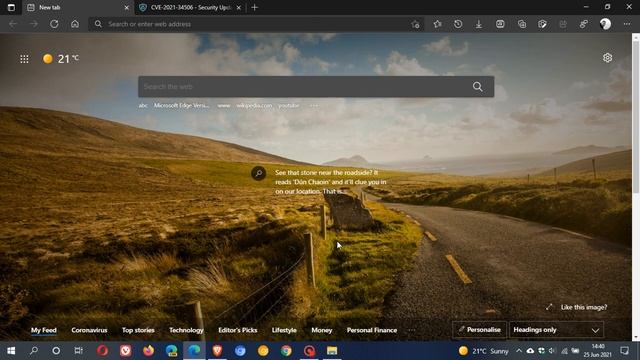The width and height of the screenshot is (640, 360).
Task: Open Settings and more ellipsis menu
Action: coord(627,24)
